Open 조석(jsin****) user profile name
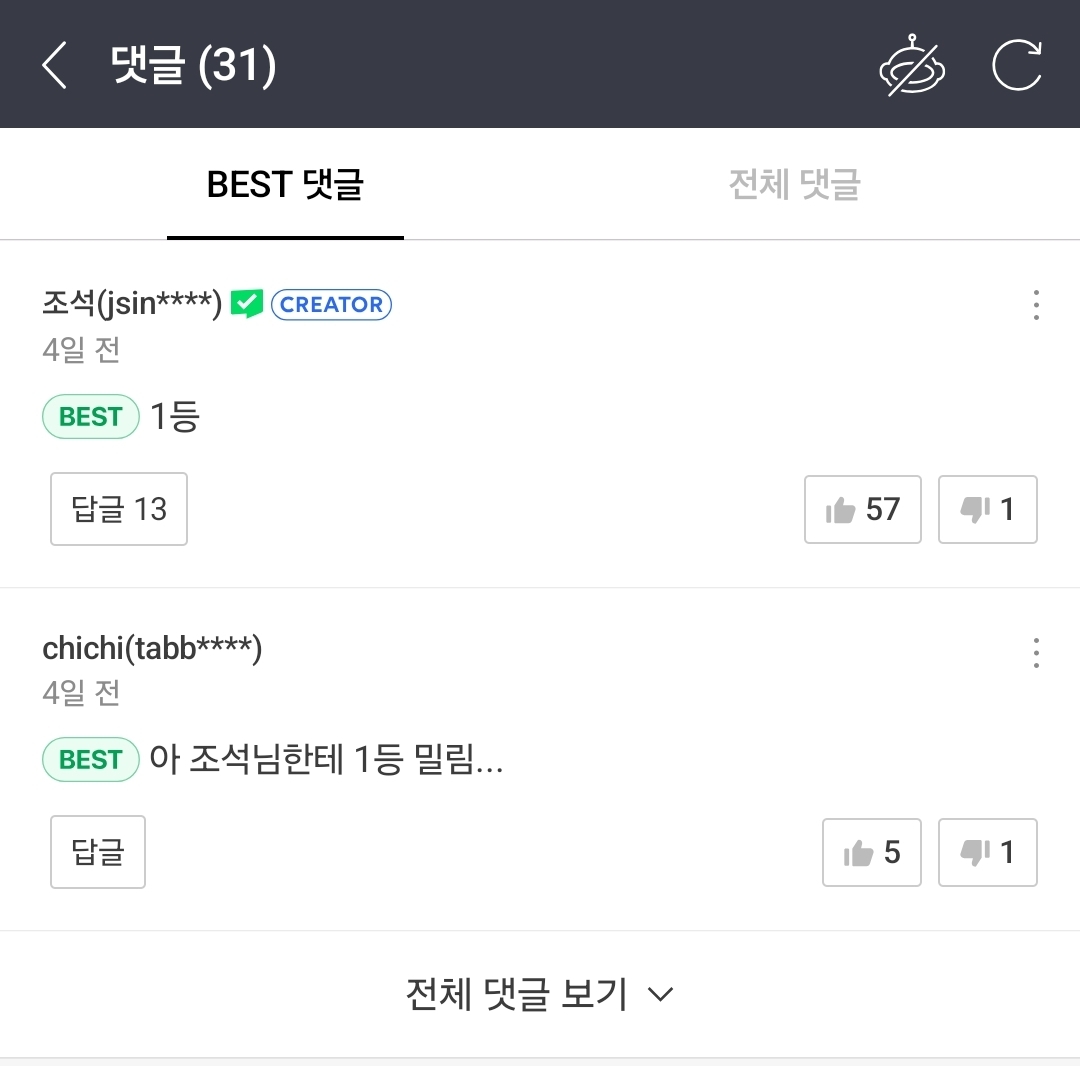The width and height of the screenshot is (1080, 1066). click(132, 303)
